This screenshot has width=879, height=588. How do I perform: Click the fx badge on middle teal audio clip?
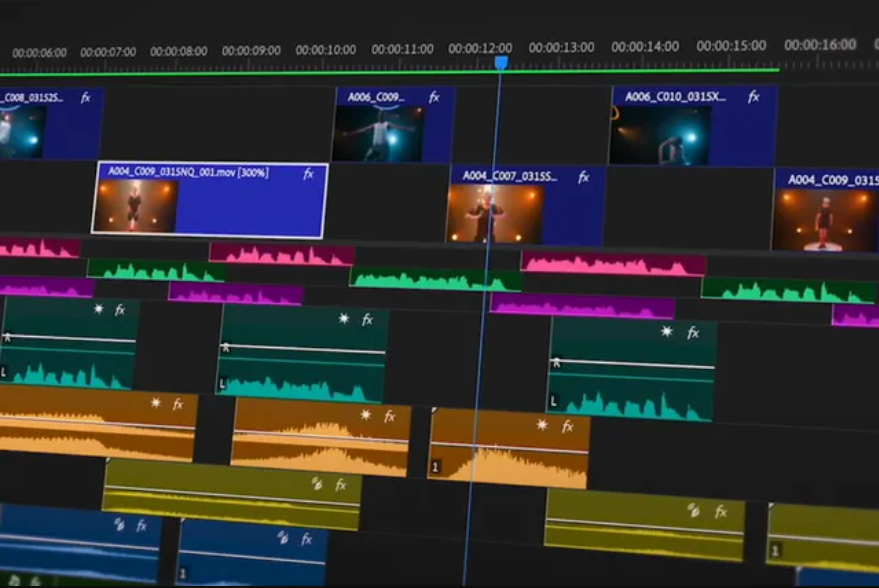coord(367,320)
